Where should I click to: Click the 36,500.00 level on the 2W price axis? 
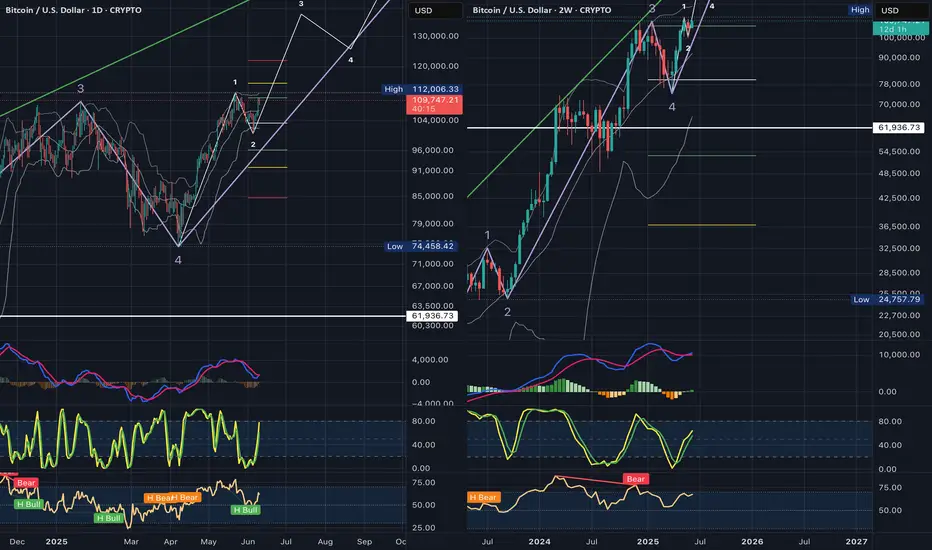pyautogui.click(x=899, y=226)
